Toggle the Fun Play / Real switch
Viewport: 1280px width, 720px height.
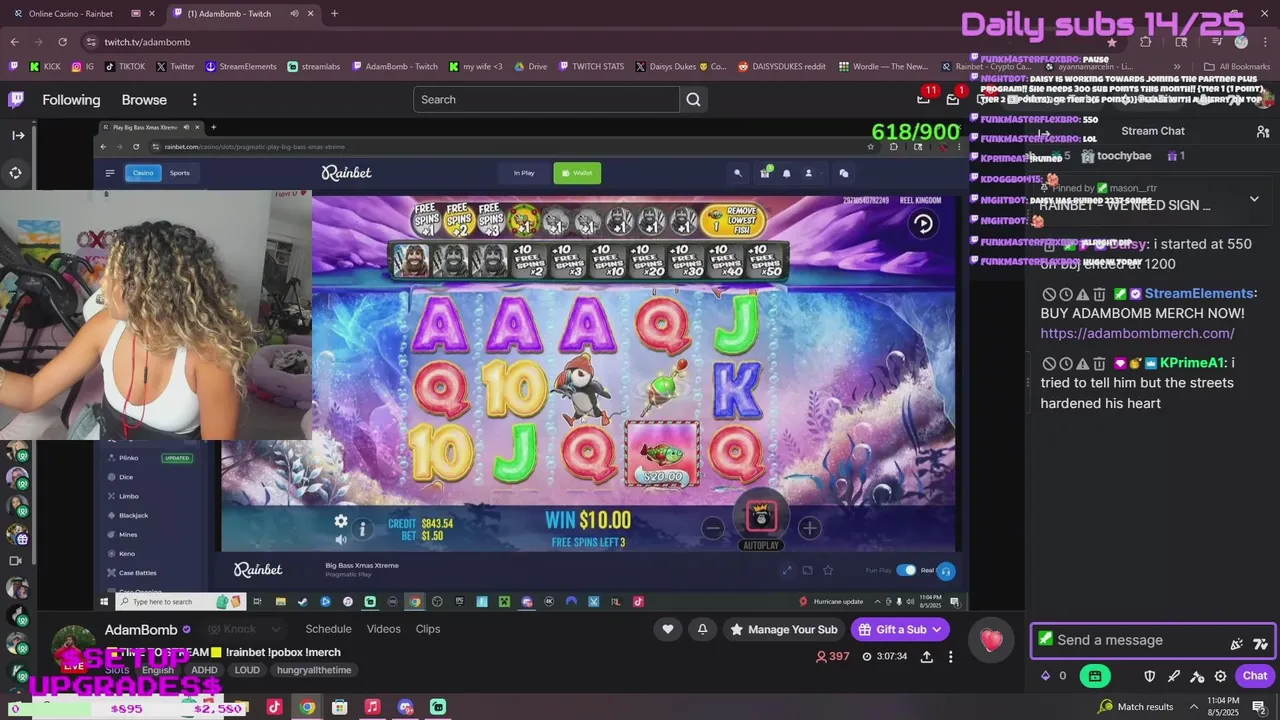(906, 570)
